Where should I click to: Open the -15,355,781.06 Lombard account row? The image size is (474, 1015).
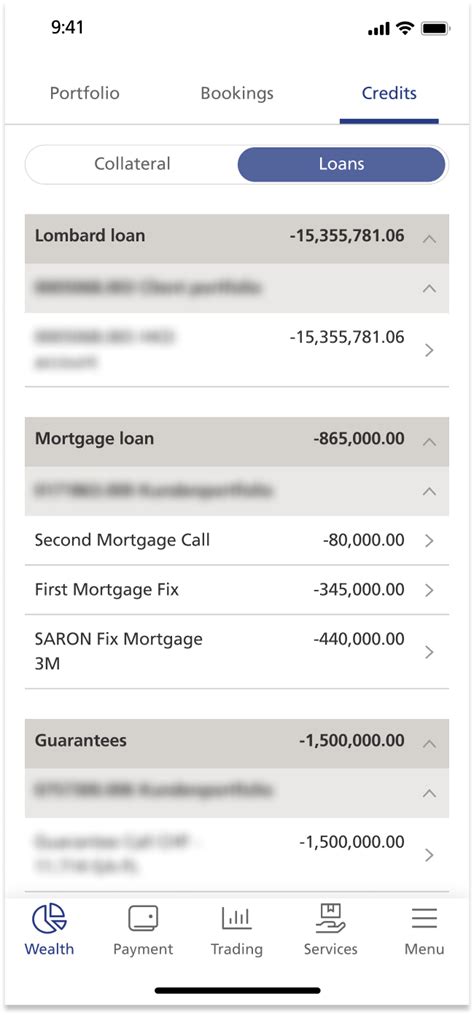click(x=237, y=350)
